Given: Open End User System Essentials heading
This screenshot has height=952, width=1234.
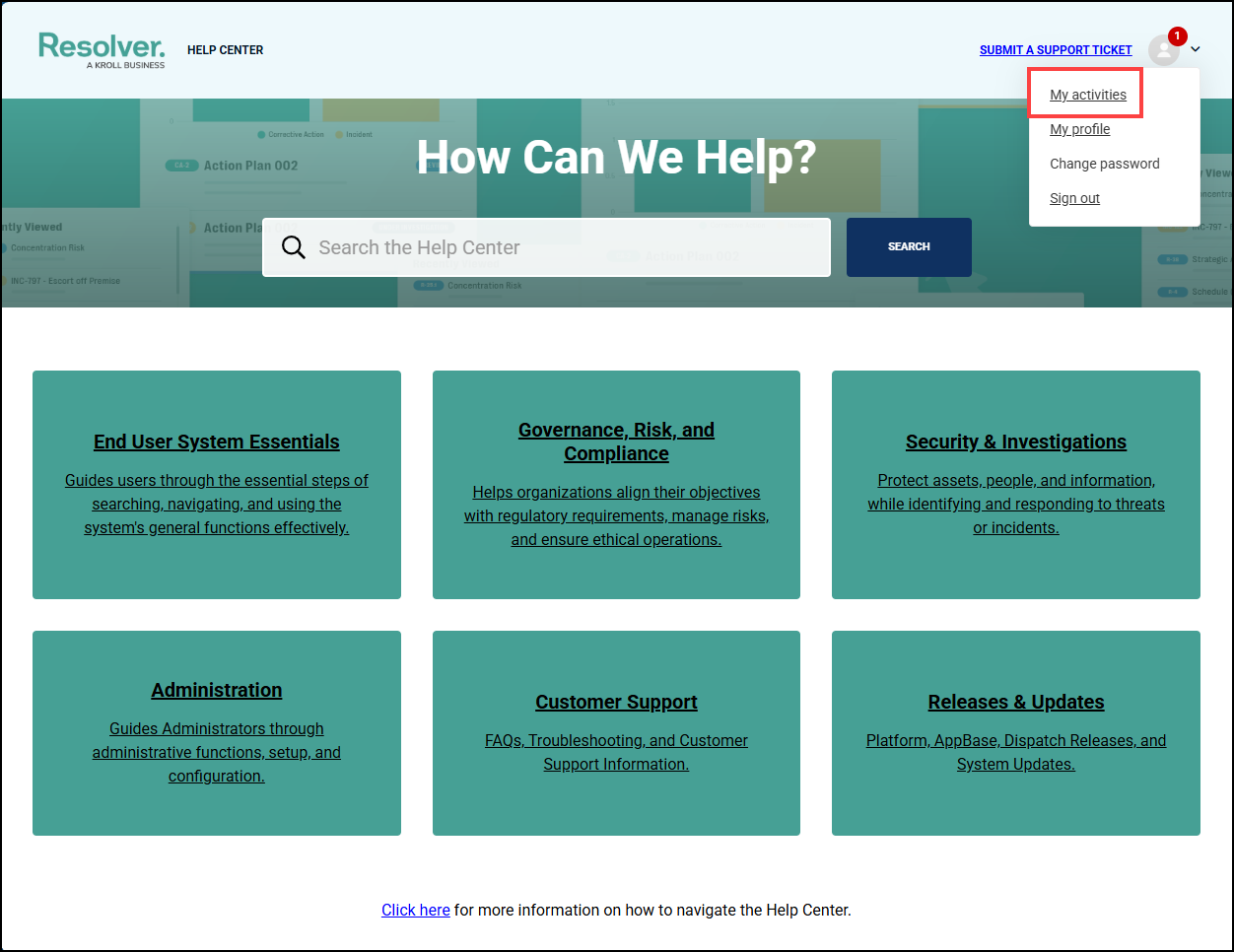Looking at the screenshot, I should [217, 442].
